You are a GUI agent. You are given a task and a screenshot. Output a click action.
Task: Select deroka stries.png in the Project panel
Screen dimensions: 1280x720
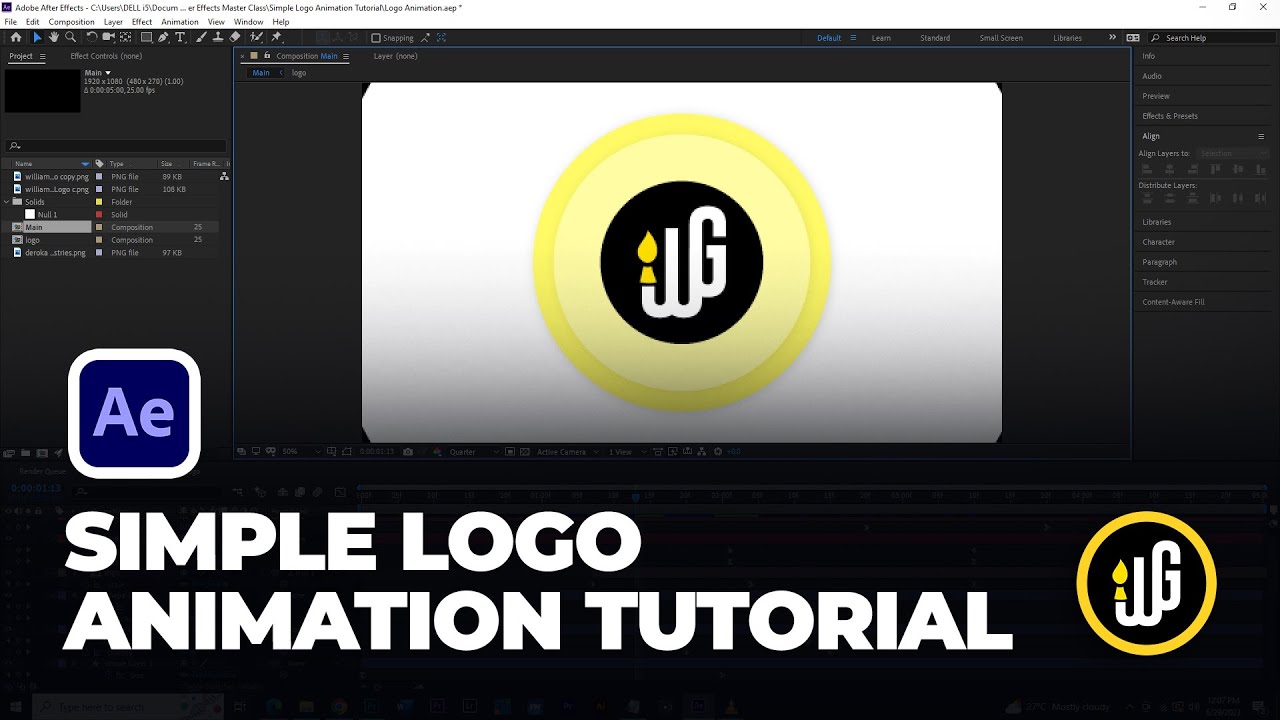[x=55, y=253]
